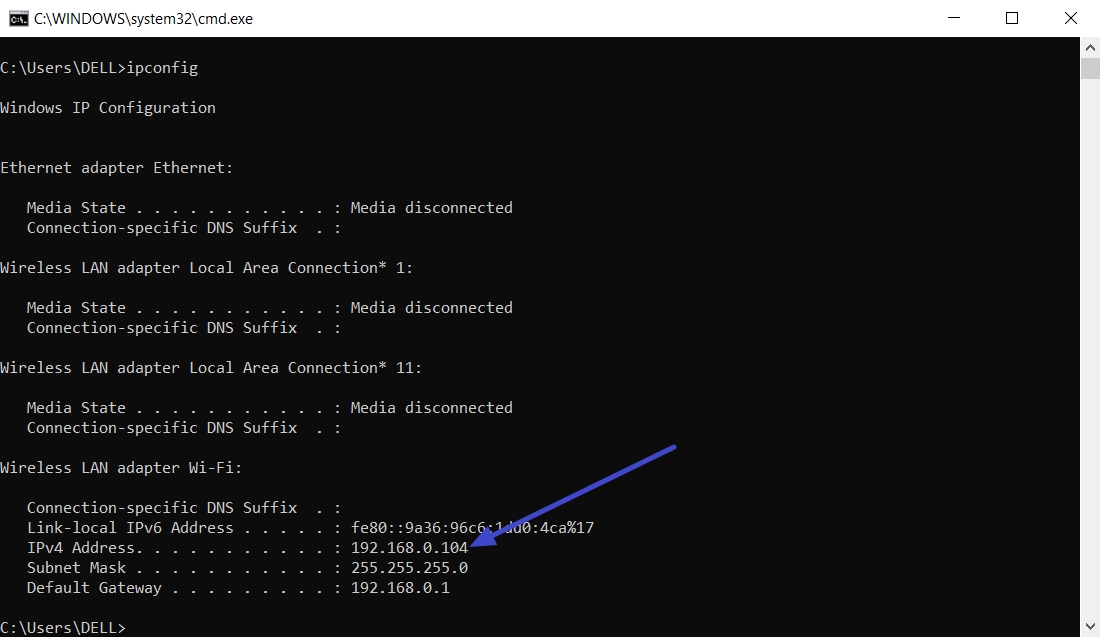Screen dimensions: 1100x637
Task: Click the Link-local IPv6 Address value
Action: point(472,528)
